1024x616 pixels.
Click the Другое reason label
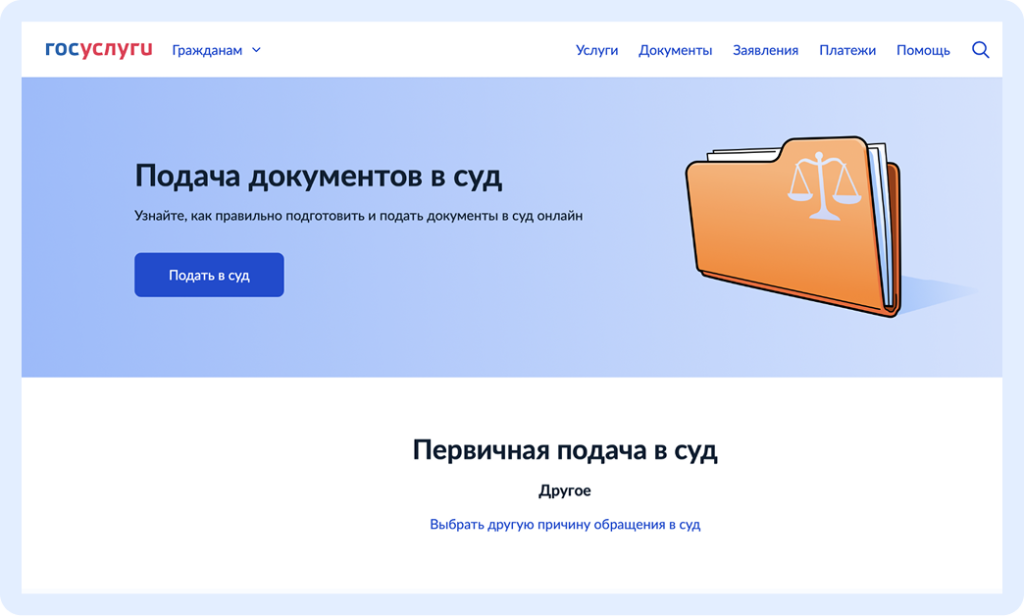point(565,491)
